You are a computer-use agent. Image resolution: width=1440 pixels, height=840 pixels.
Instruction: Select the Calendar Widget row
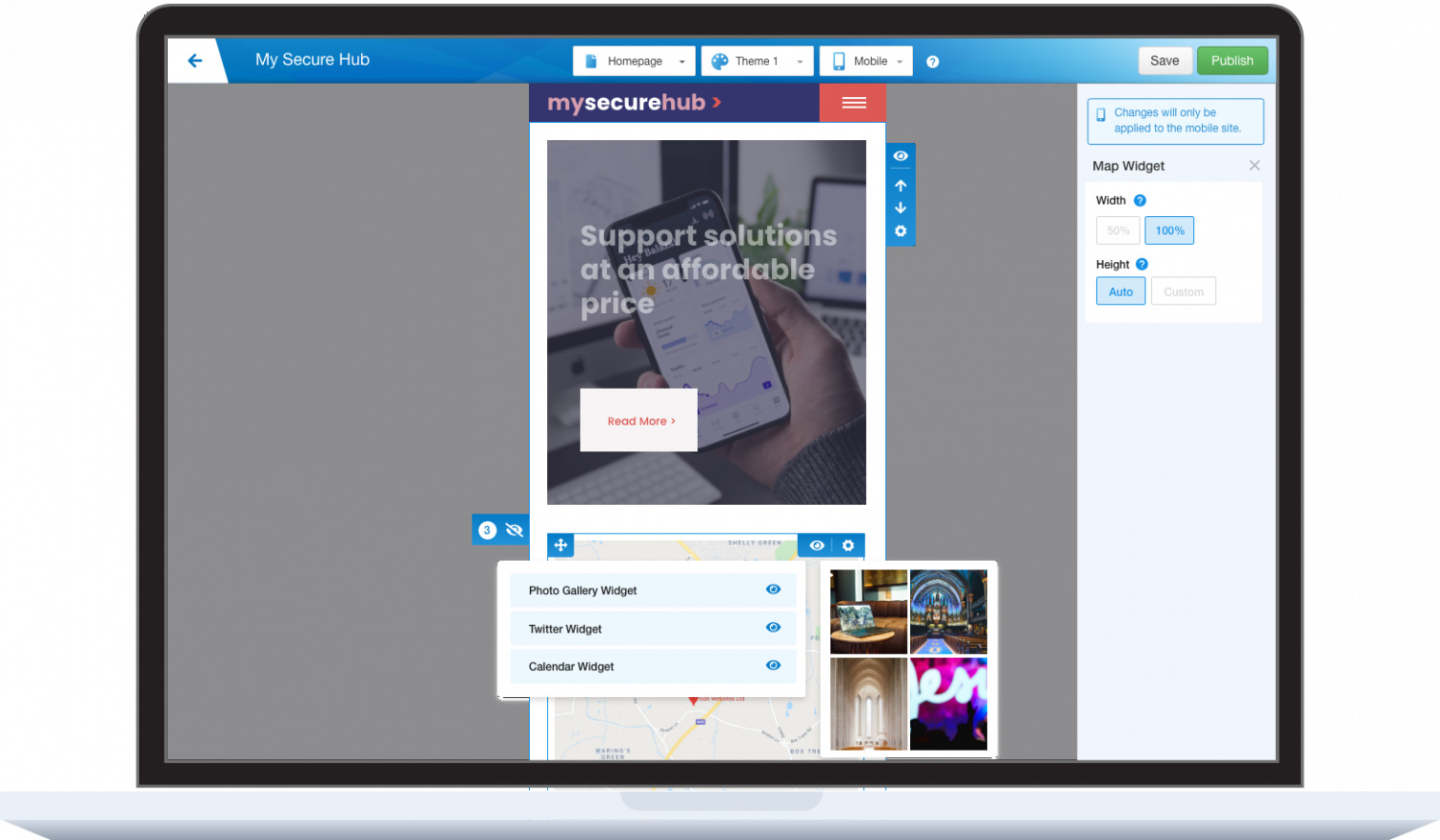pos(653,666)
